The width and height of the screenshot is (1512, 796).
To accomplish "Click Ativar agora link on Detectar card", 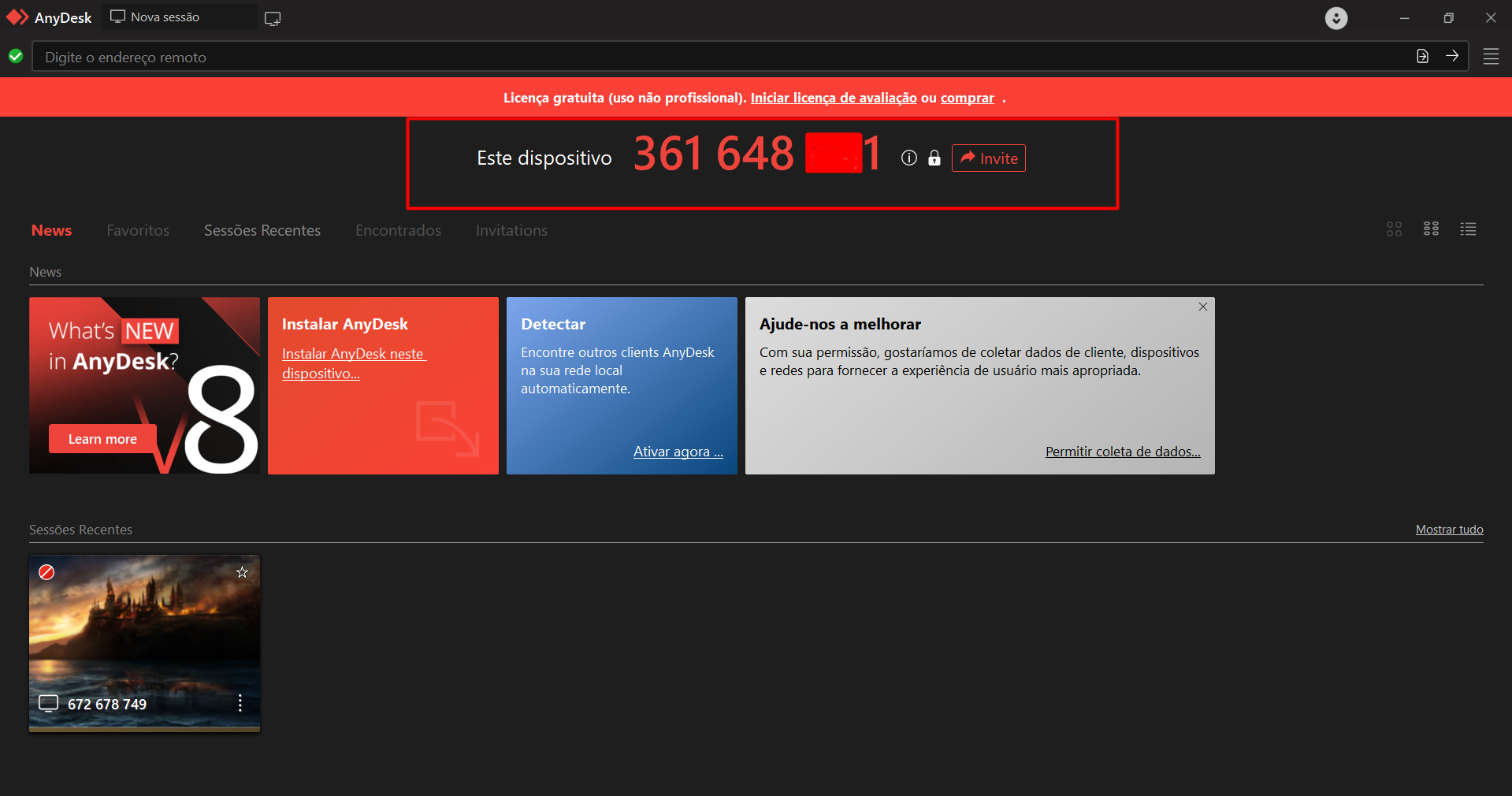I will pos(678,452).
